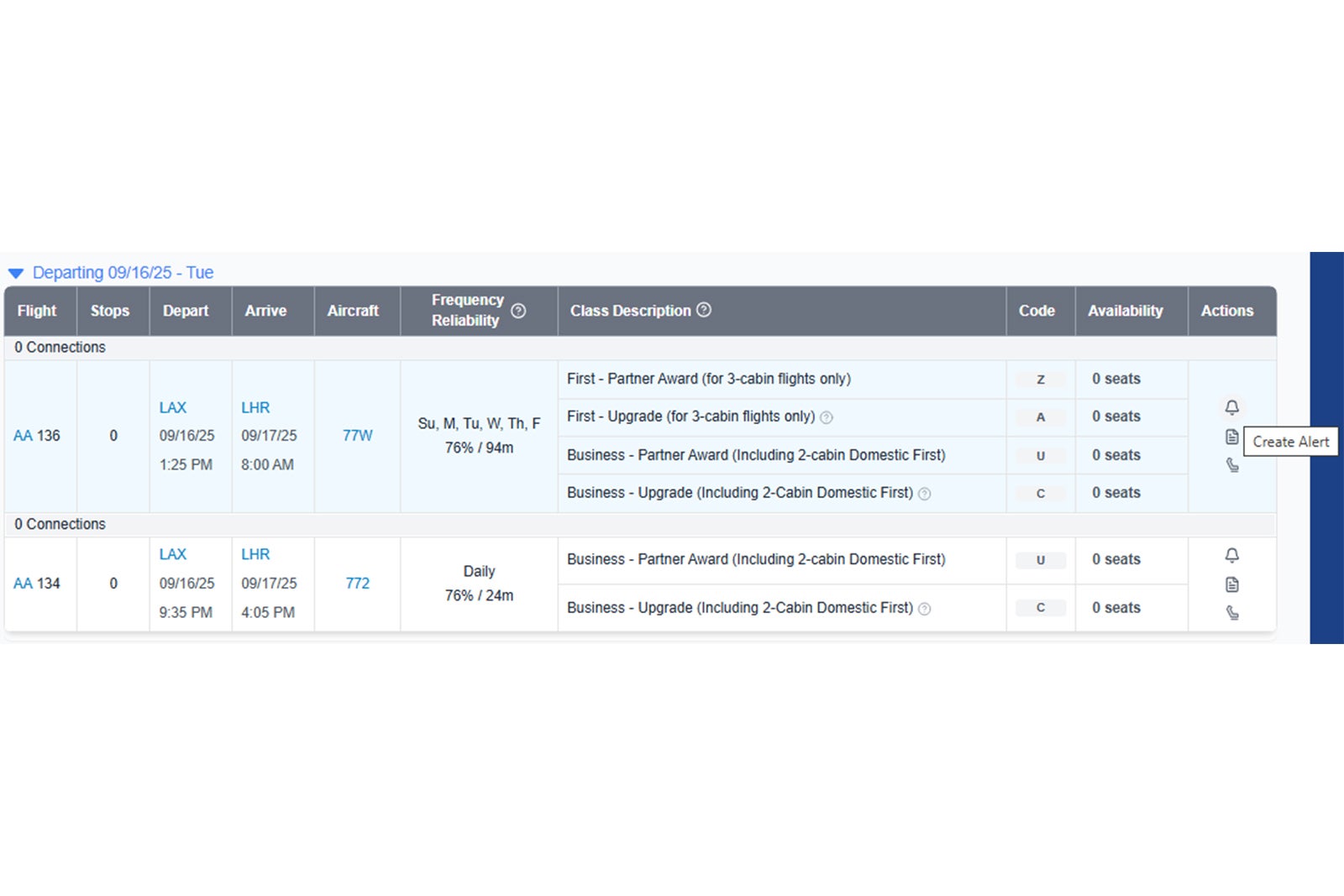Click the Z class code badge
Viewport: 1344px width, 896px height.
(1040, 380)
